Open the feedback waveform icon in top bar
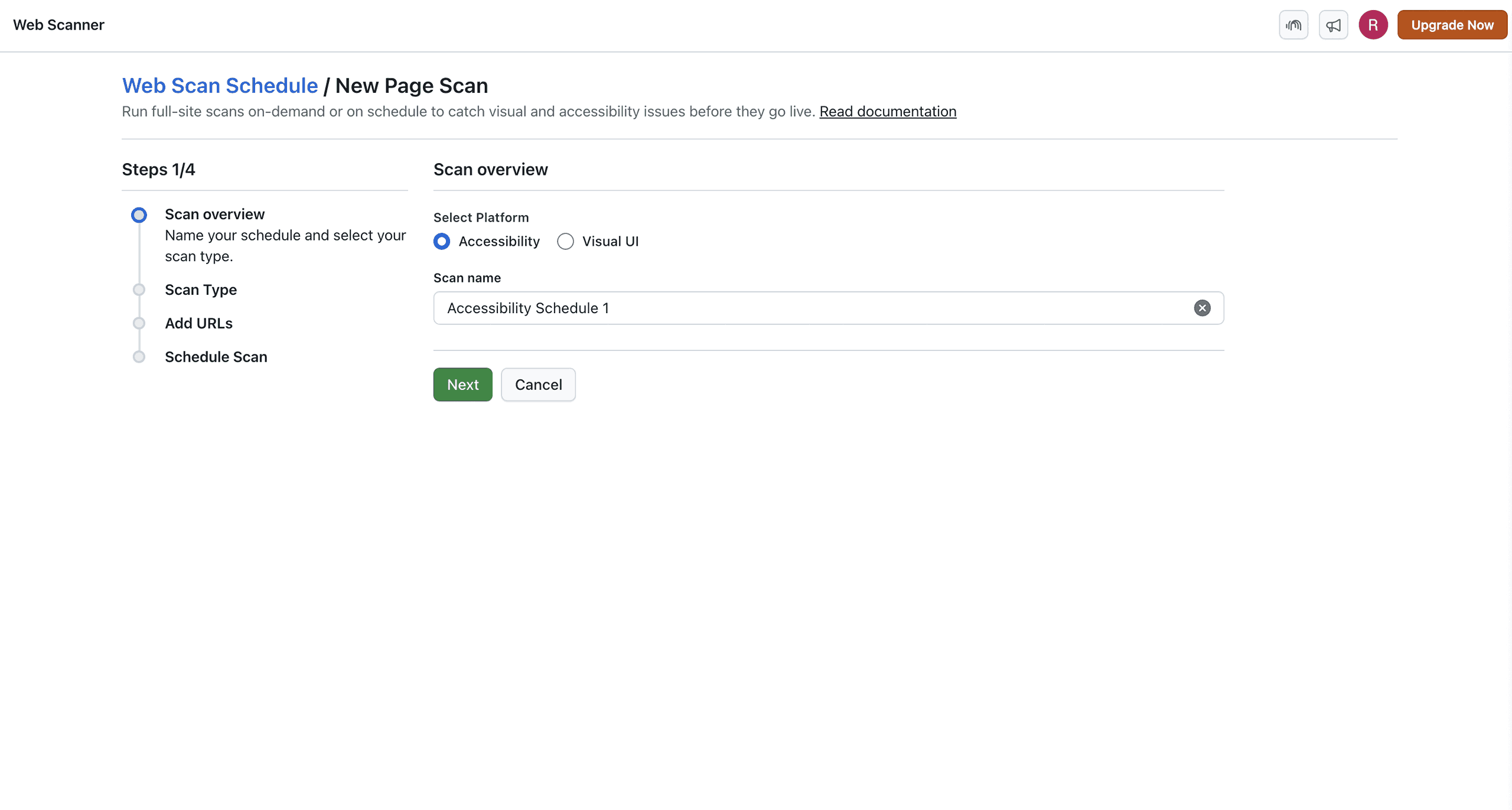This screenshot has height=810, width=1512. tap(1293, 25)
